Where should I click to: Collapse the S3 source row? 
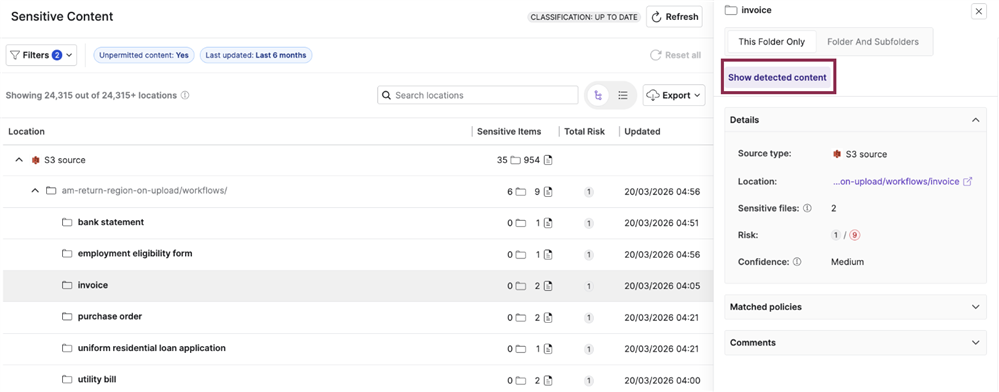(19, 160)
